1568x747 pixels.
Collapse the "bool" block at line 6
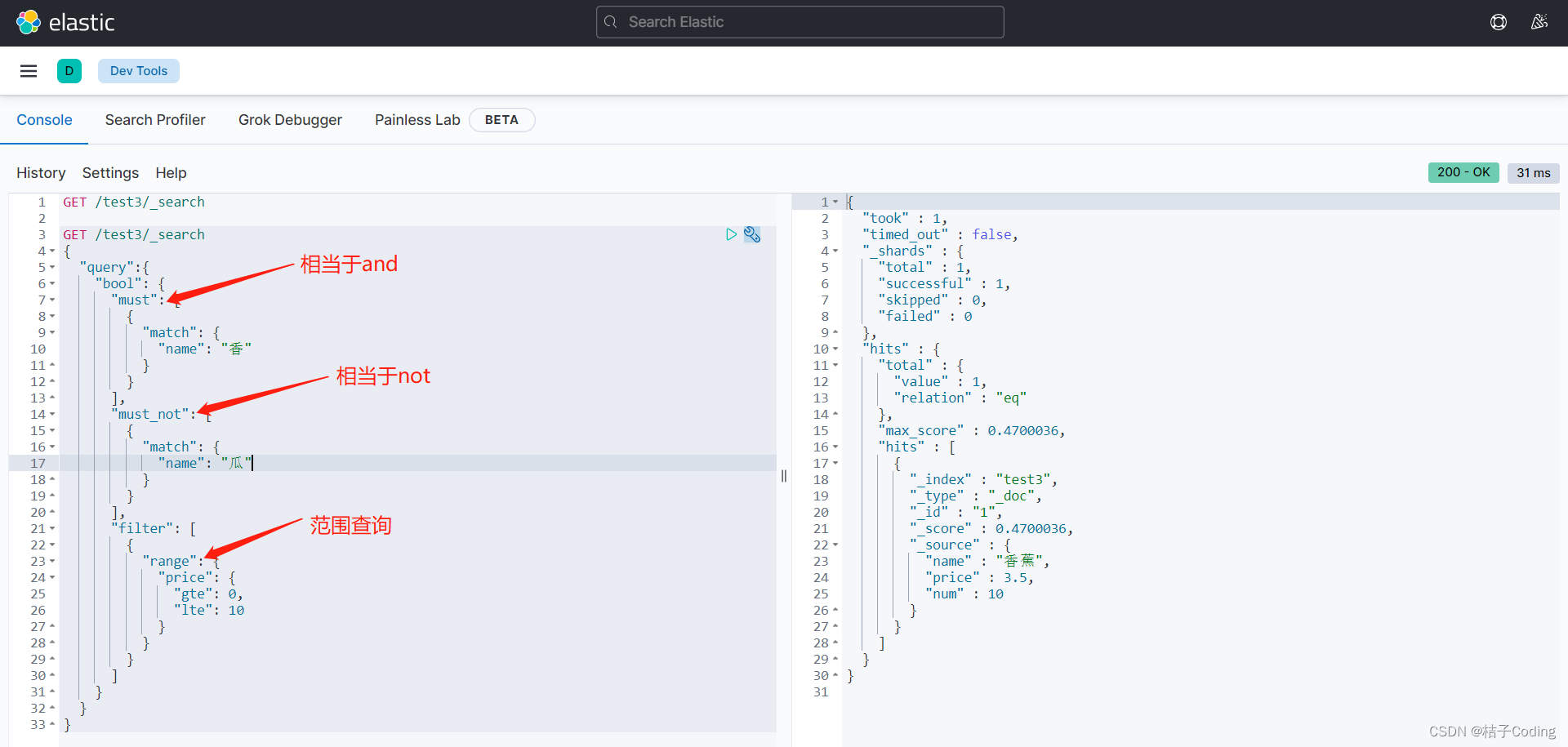(52, 284)
